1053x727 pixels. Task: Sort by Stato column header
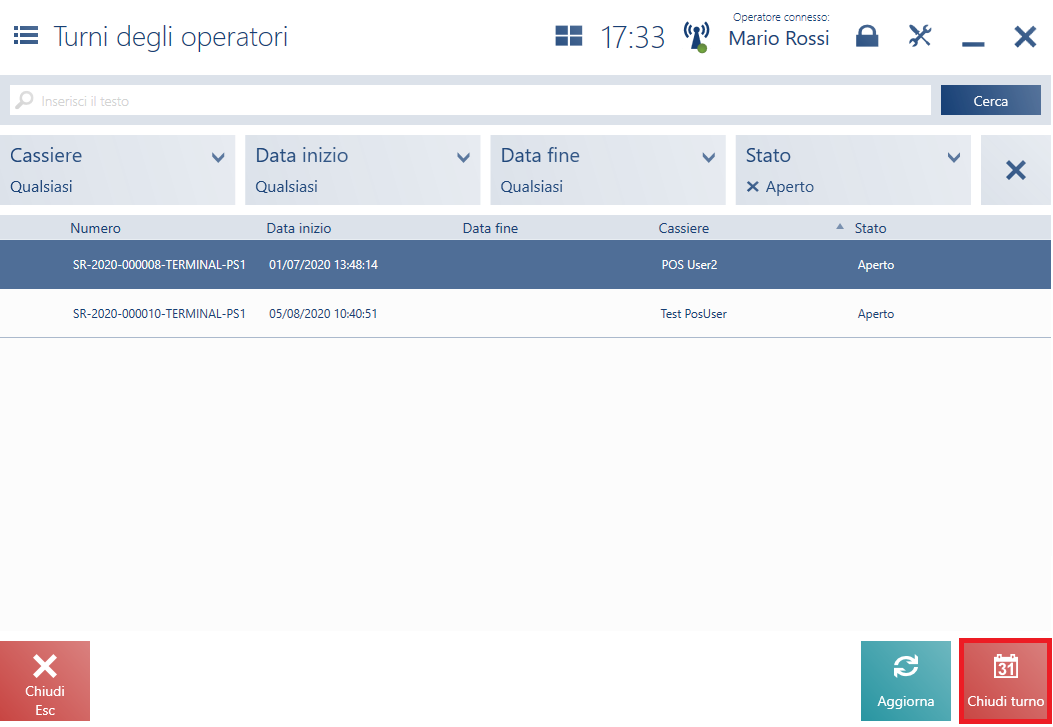click(870, 228)
